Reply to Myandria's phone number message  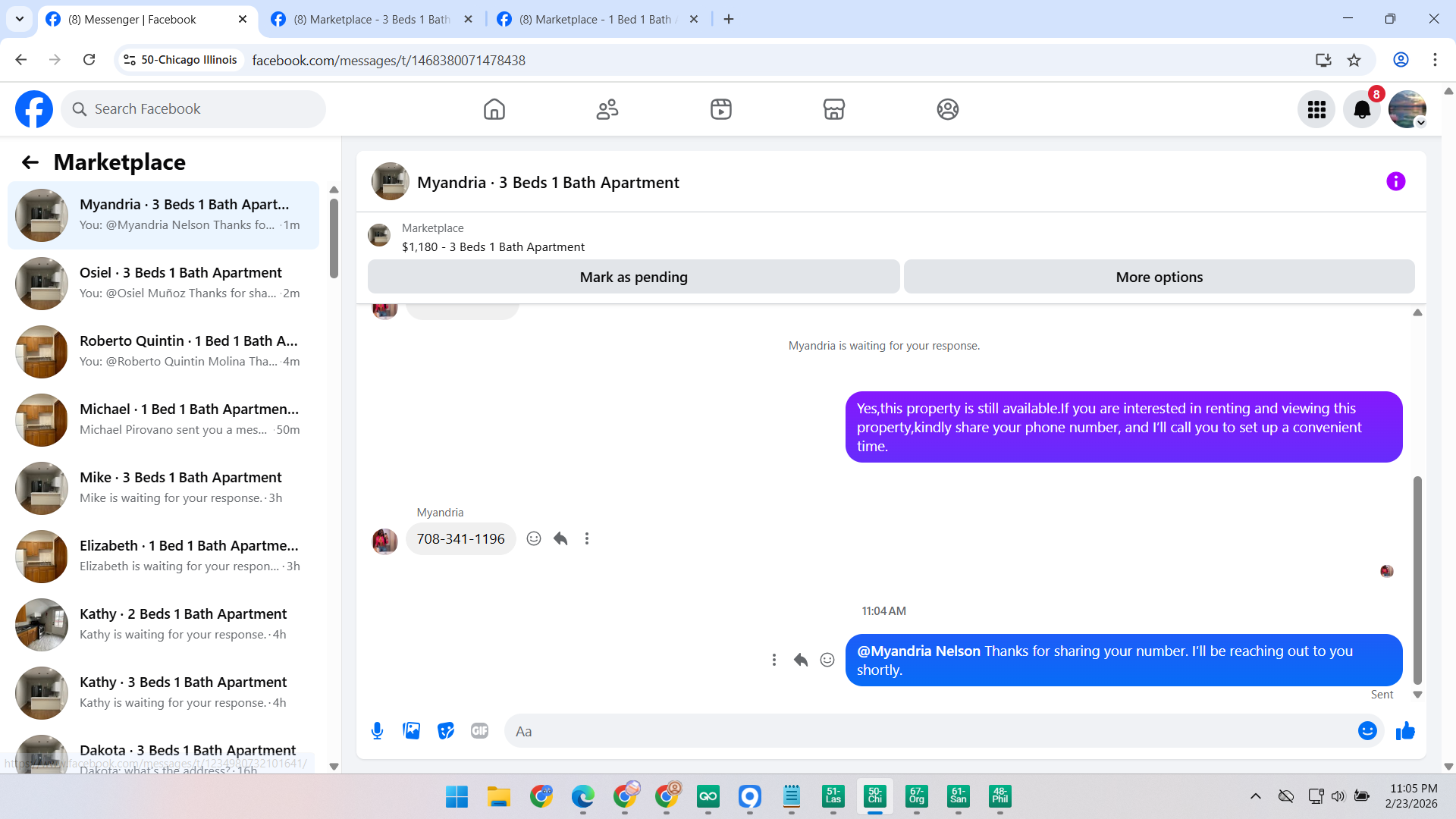tap(560, 539)
